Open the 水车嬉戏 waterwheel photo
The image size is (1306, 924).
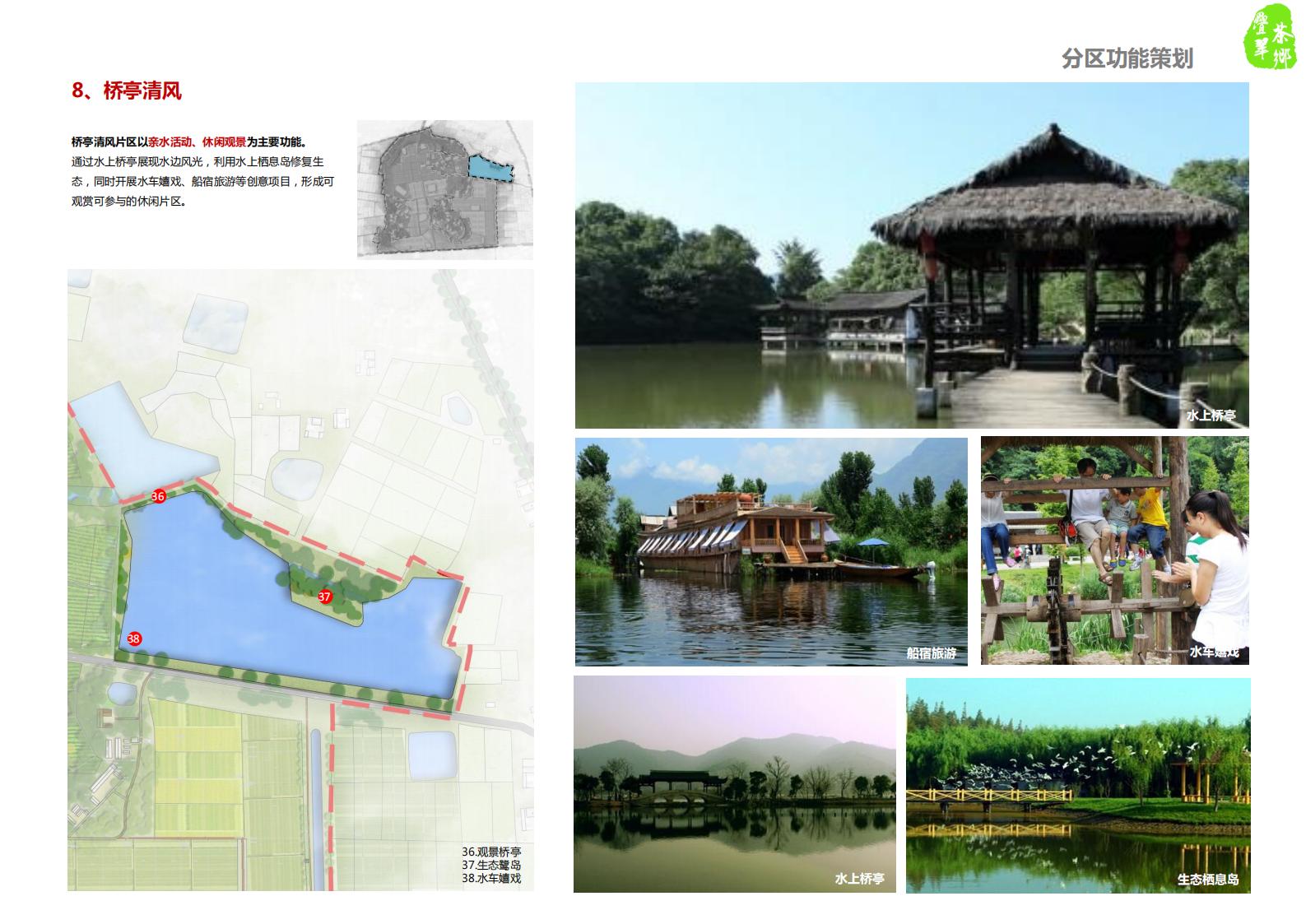click(1115, 550)
